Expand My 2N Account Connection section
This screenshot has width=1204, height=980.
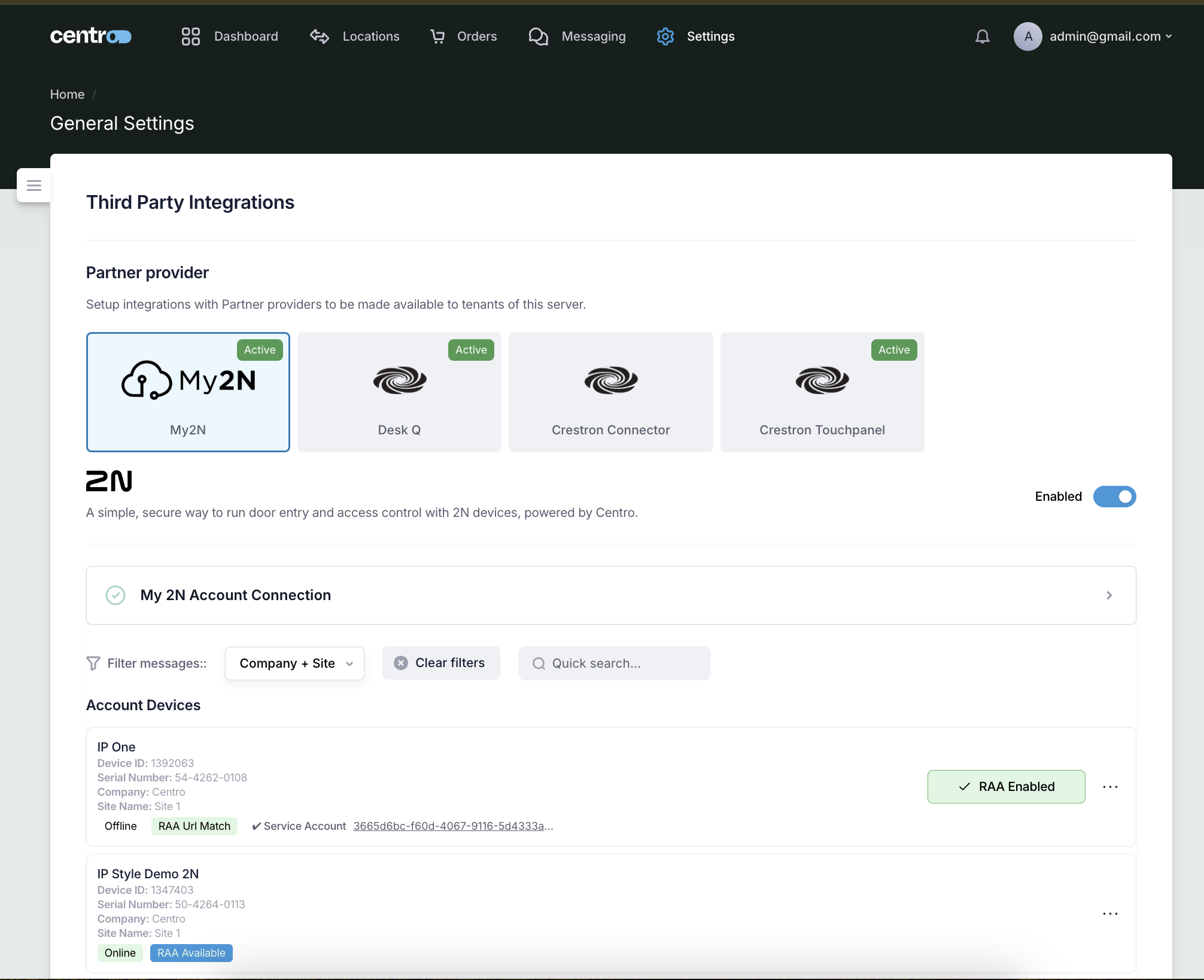(610, 595)
